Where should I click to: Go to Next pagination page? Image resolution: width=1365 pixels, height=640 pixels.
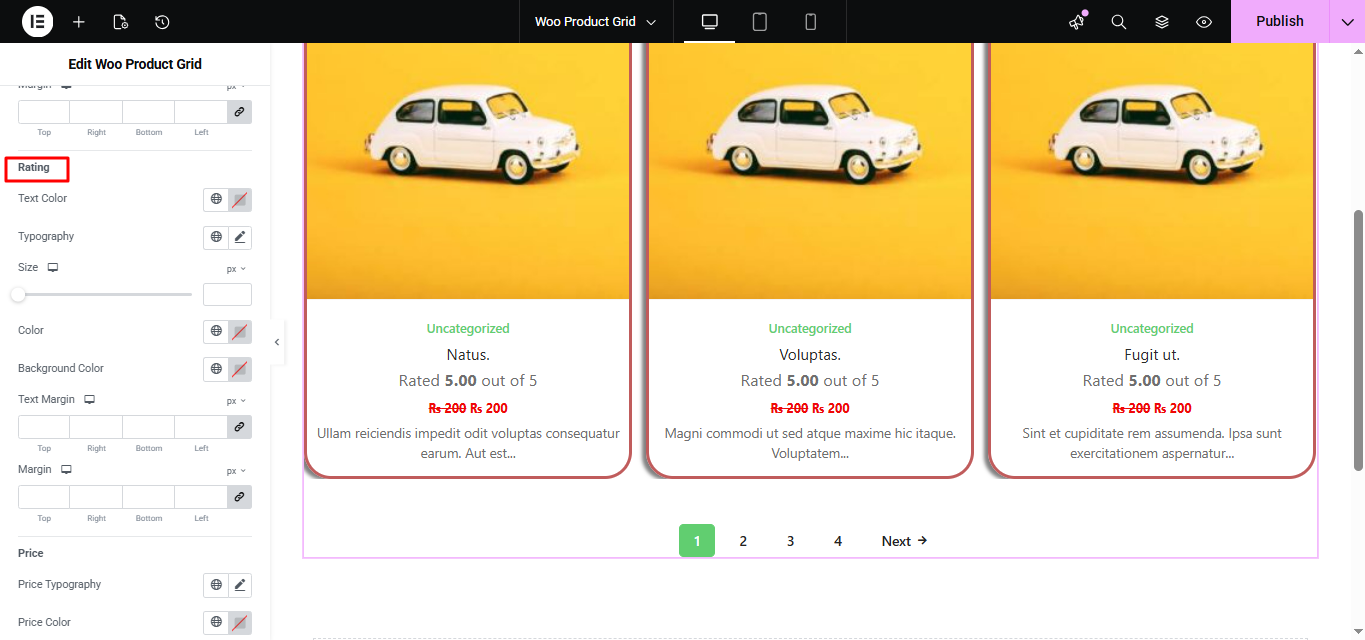pyautogui.click(x=904, y=541)
